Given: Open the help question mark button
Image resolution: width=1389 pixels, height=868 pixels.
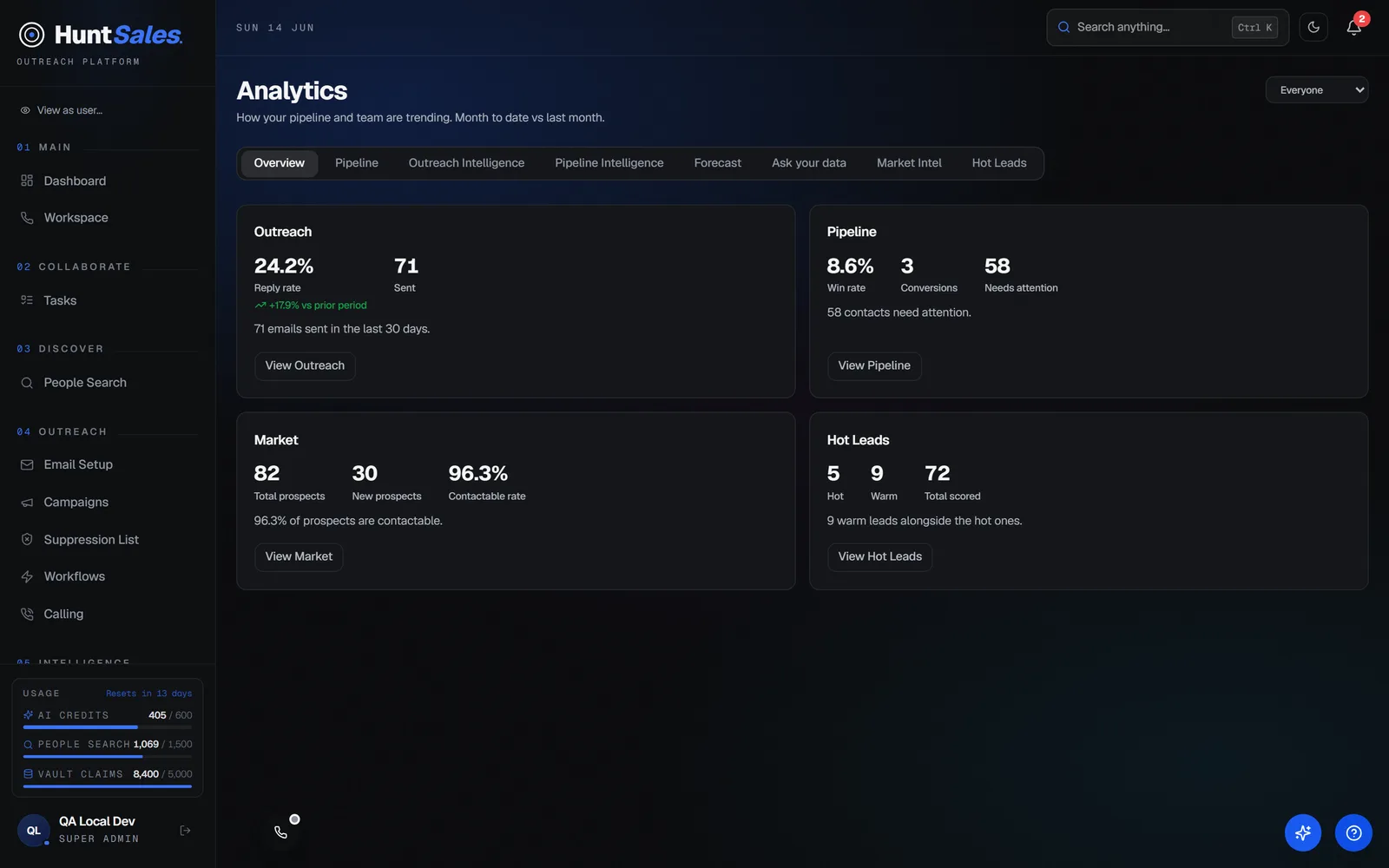Looking at the screenshot, I should [1353, 833].
